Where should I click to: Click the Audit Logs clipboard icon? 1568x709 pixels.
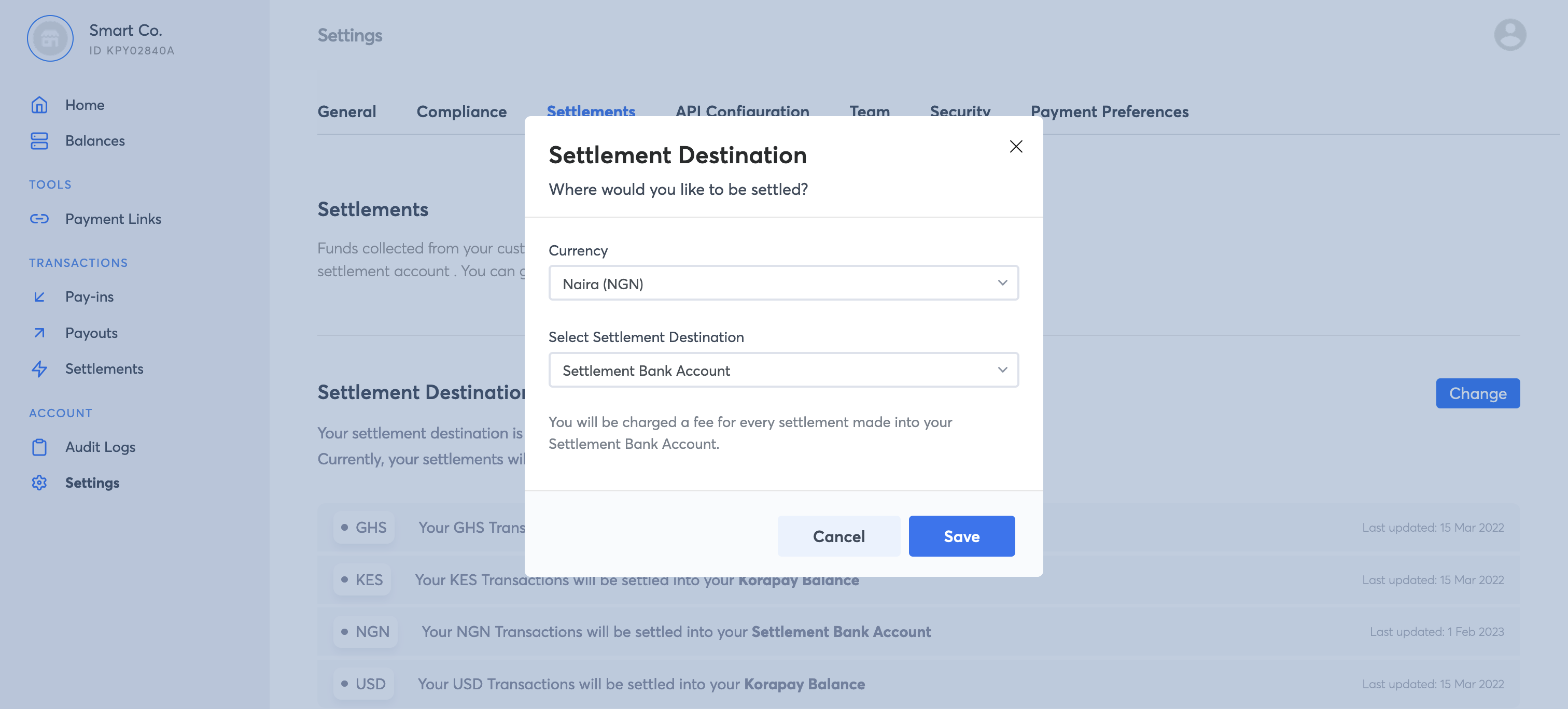pos(39,447)
